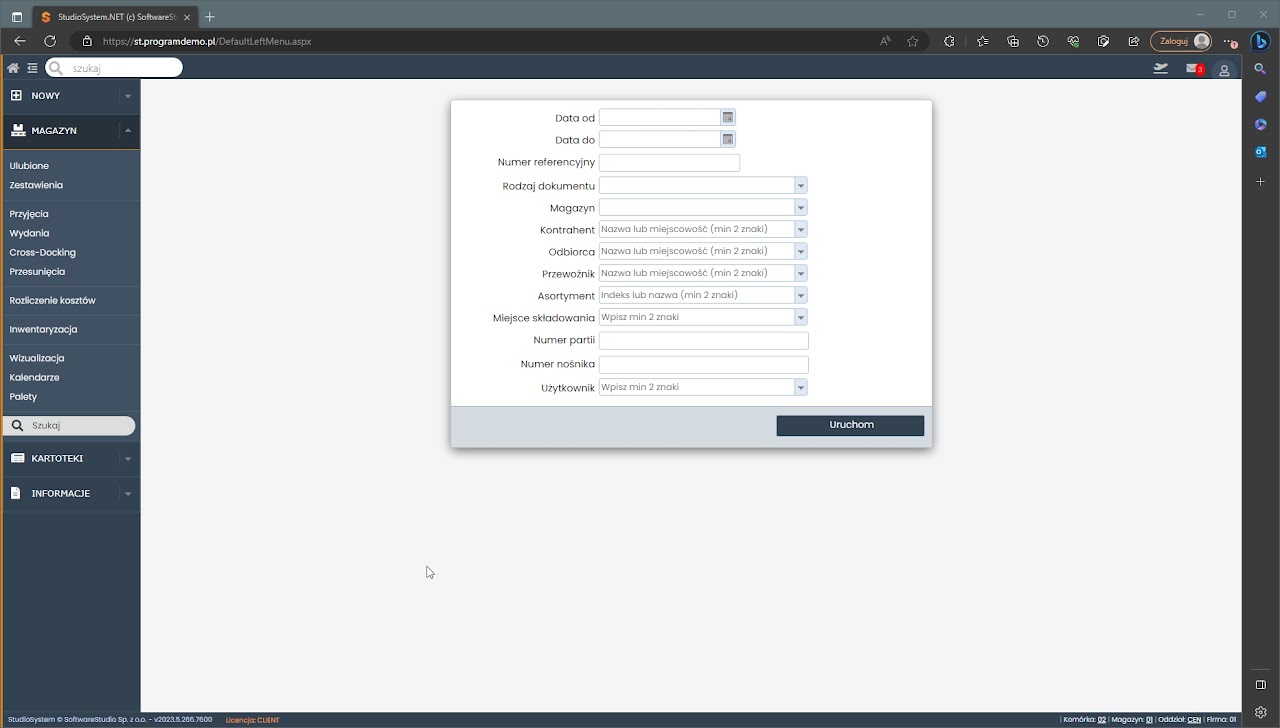Select Inwentaryzacja from the sidebar
The image size is (1280, 728).
43,329
